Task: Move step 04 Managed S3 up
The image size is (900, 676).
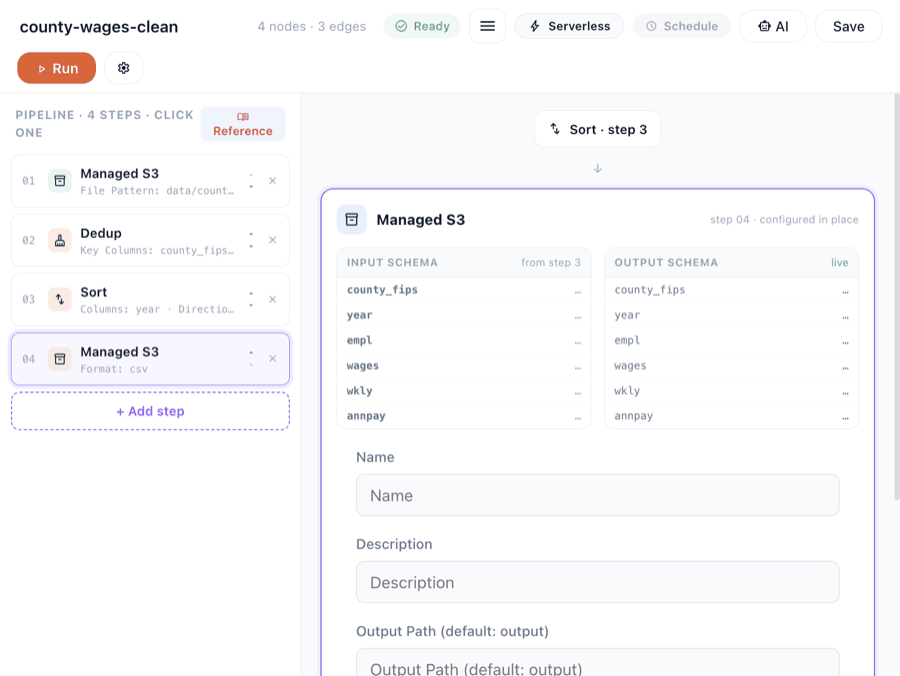Action: pos(251,352)
